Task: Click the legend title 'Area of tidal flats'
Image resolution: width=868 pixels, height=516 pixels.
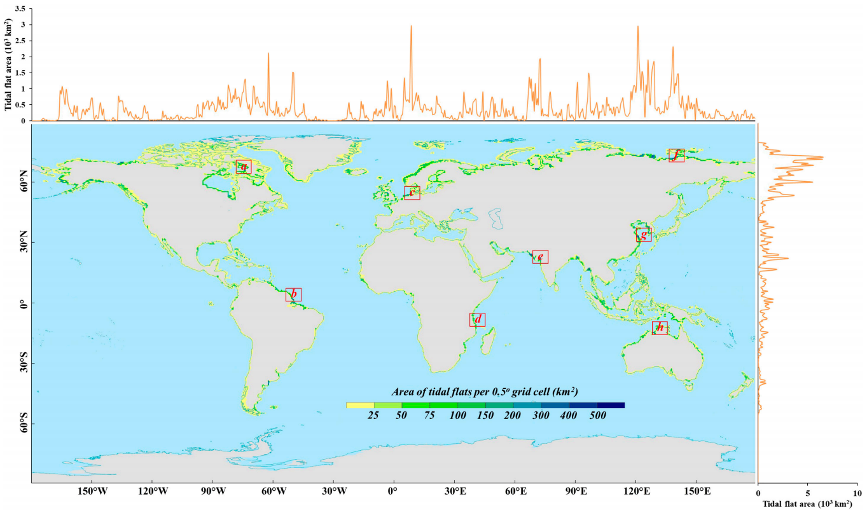Action: click(x=484, y=391)
